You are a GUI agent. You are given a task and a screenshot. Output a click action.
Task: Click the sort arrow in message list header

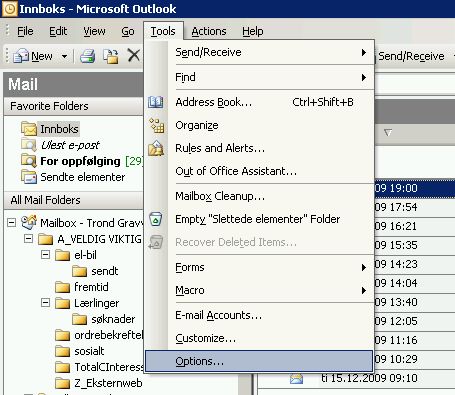click(387, 133)
